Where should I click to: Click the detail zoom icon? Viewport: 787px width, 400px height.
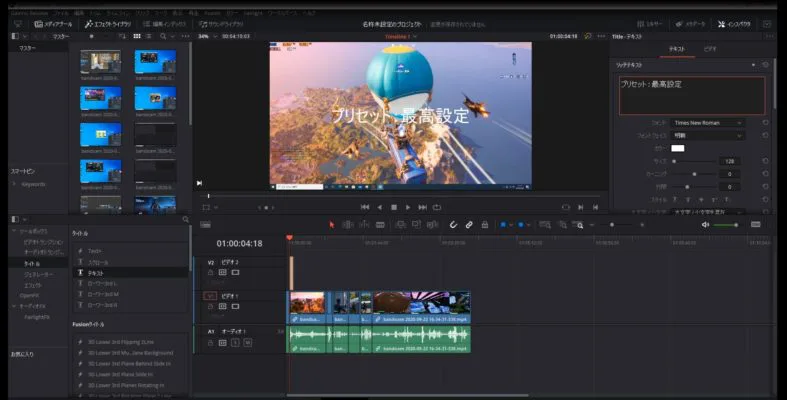click(563, 225)
